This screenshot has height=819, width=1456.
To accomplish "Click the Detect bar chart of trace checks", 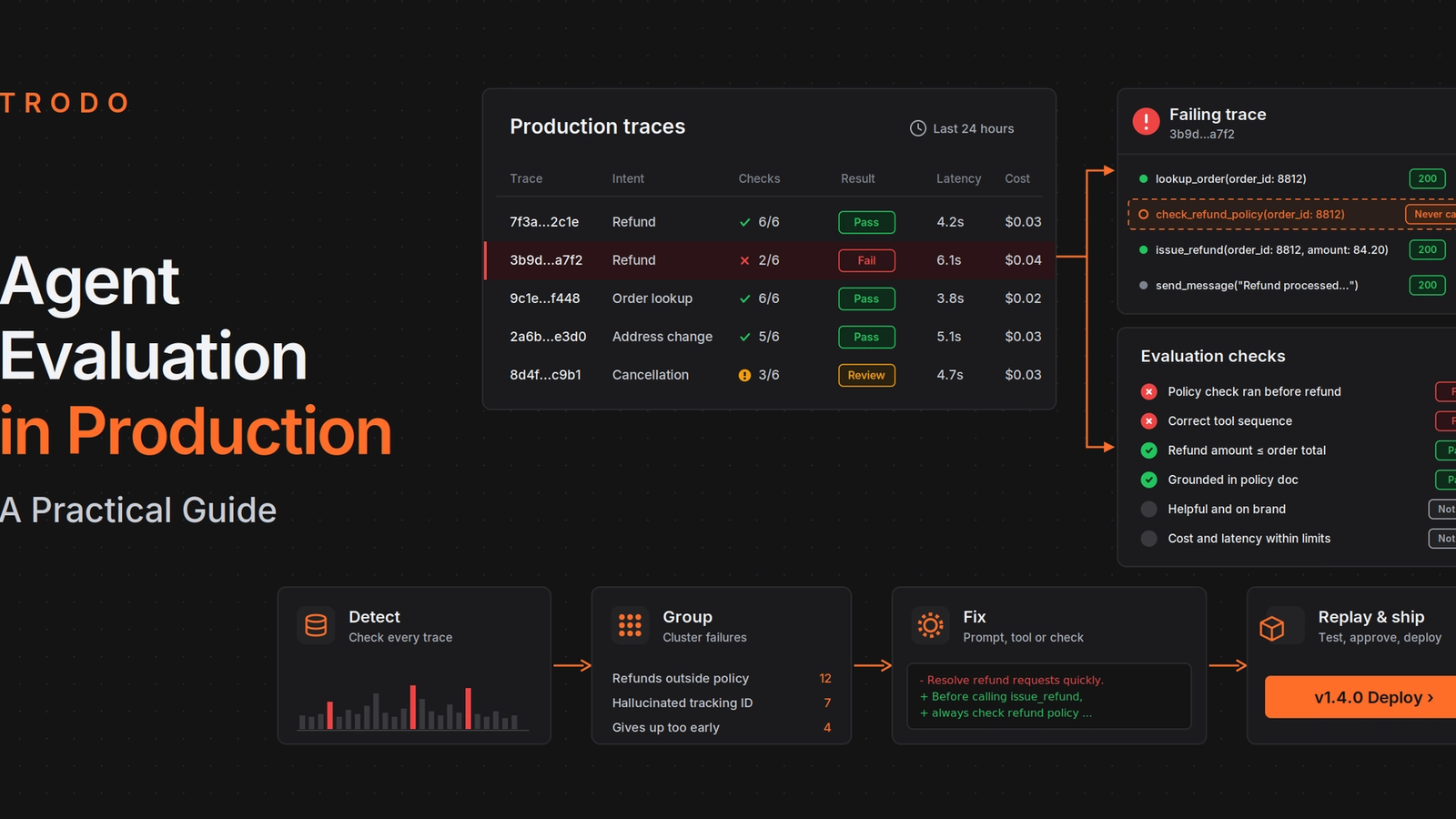I will click(413, 708).
